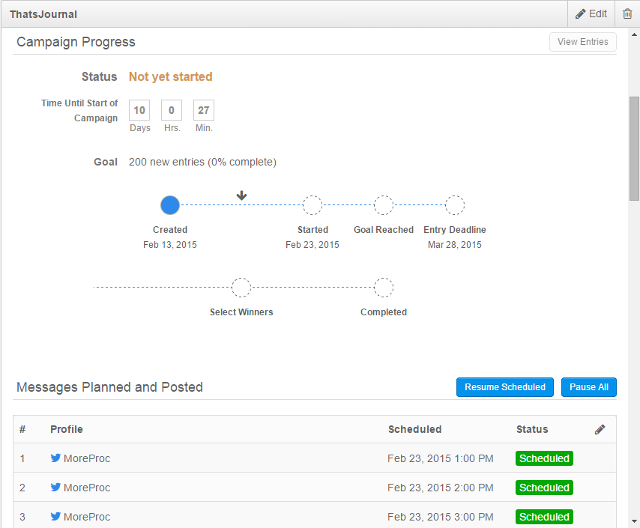
Task: Click the down arrow progress marker
Action: (241, 195)
